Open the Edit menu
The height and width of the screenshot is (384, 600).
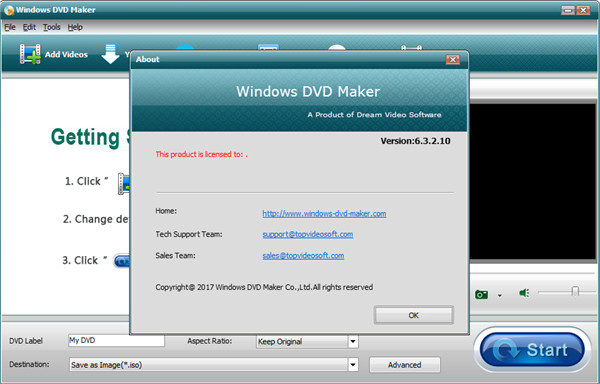tap(29, 27)
